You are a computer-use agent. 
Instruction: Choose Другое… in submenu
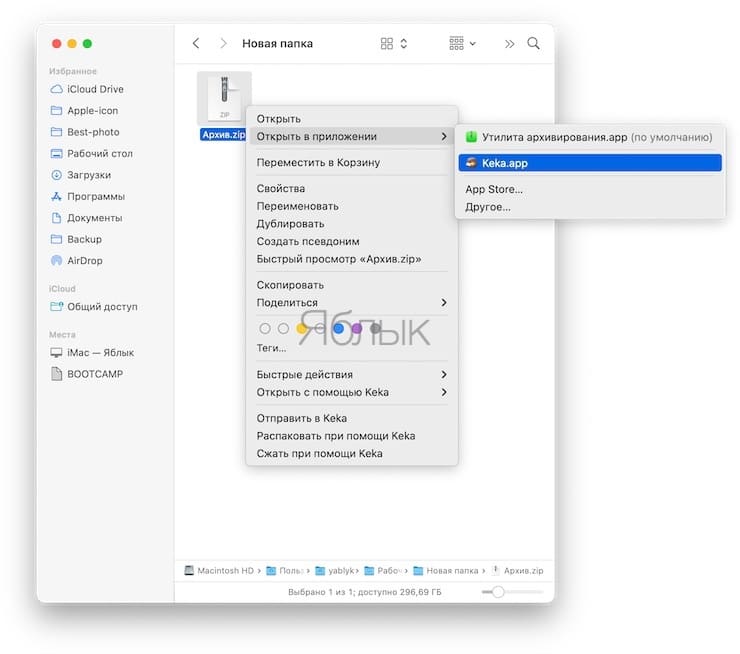(589, 207)
